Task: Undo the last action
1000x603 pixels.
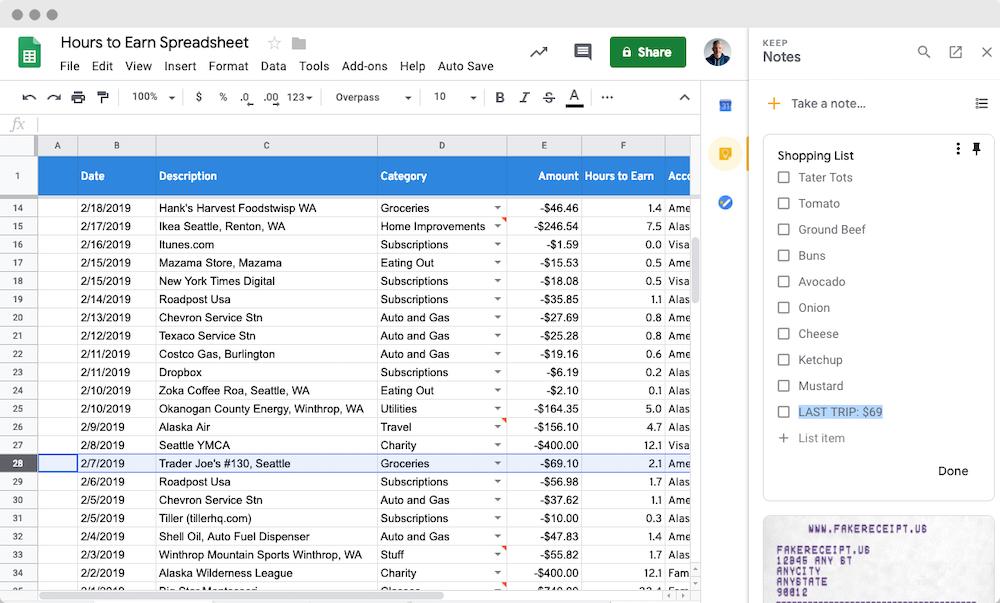Action: pos(29,98)
